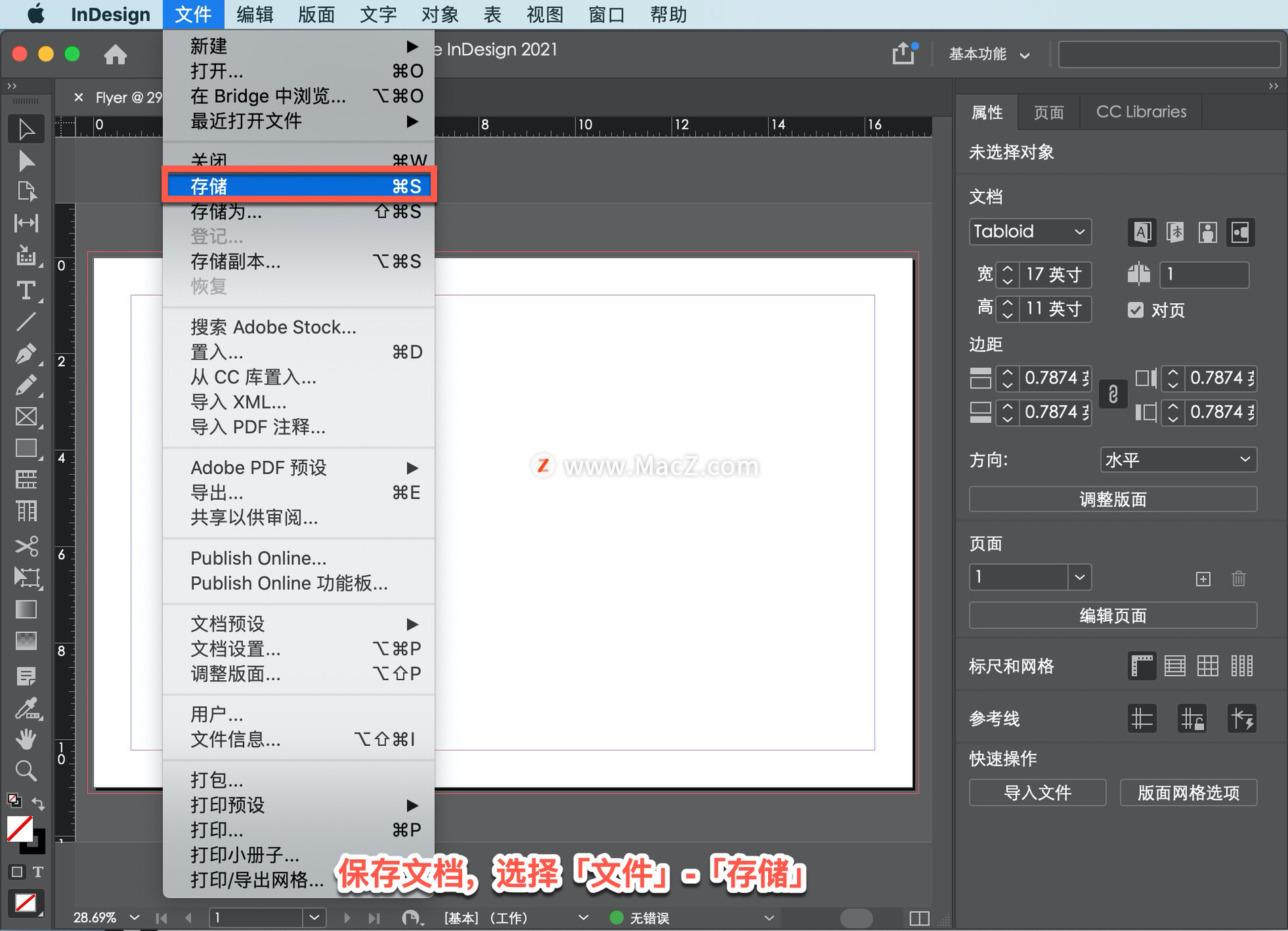This screenshot has width=1288, height=931.
Task: Click the share document icon
Action: [904, 54]
